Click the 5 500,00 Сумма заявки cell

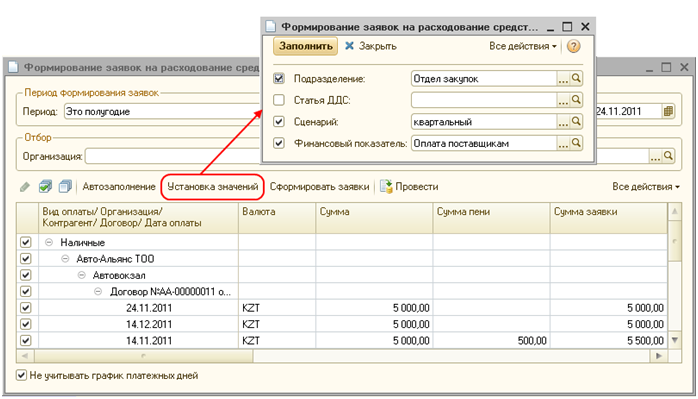(609, 341)
